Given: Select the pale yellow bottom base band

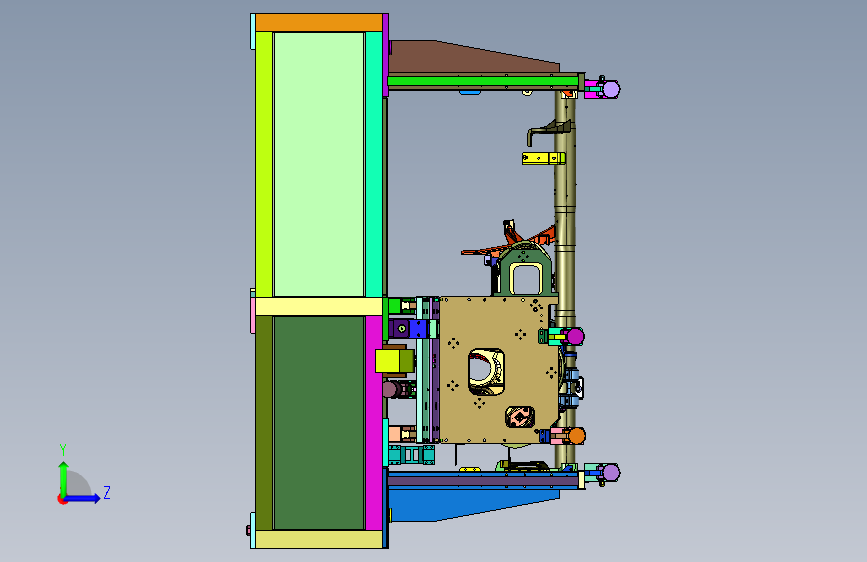Looking at the screenshot, I should click(x=319, y=539).
